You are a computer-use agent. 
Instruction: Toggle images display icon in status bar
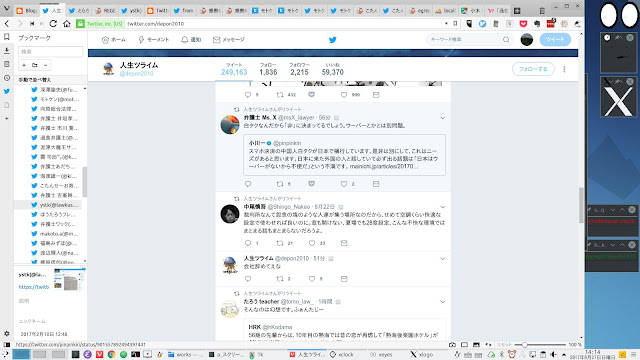[476, 344]
